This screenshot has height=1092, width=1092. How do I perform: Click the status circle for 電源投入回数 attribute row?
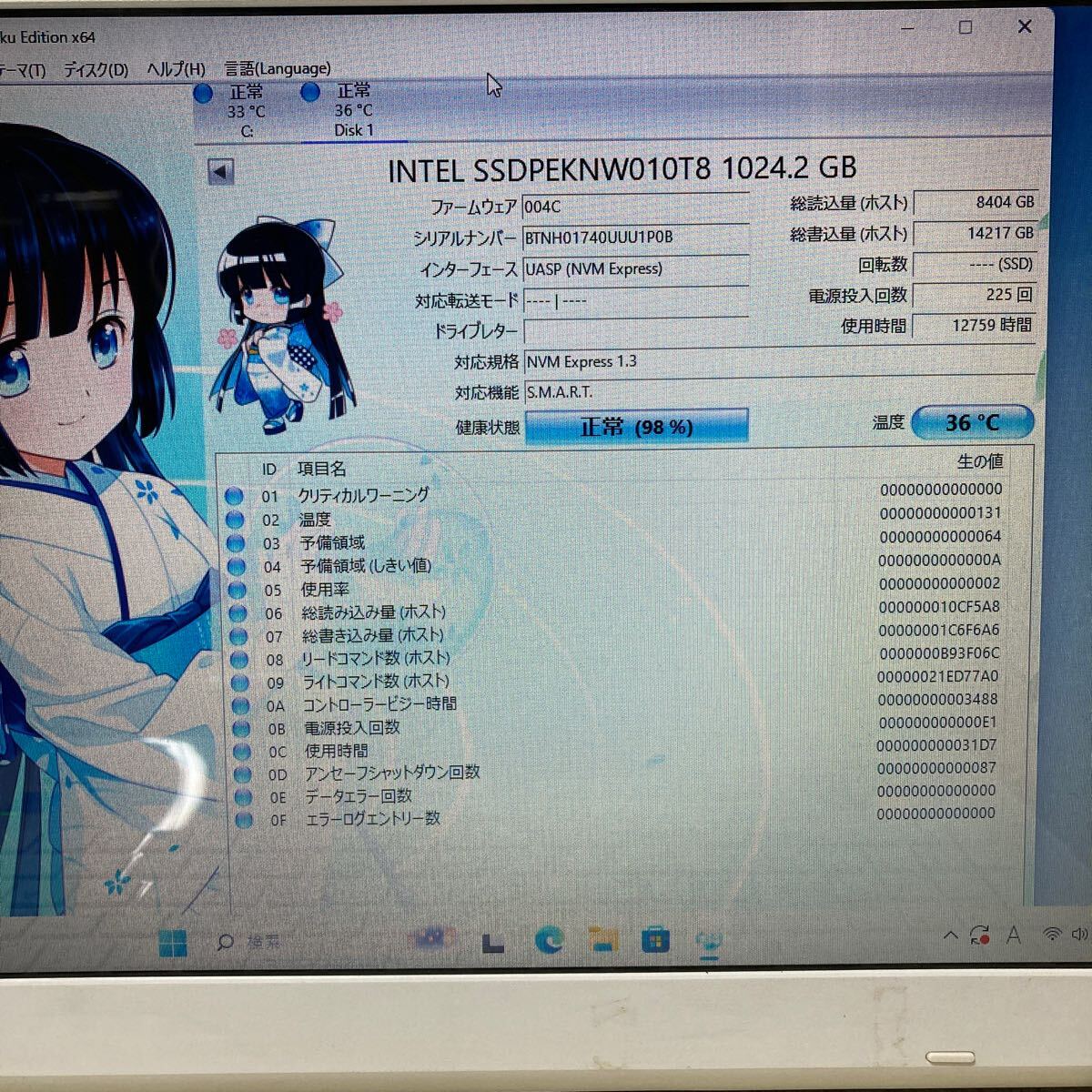pos(241,728)
